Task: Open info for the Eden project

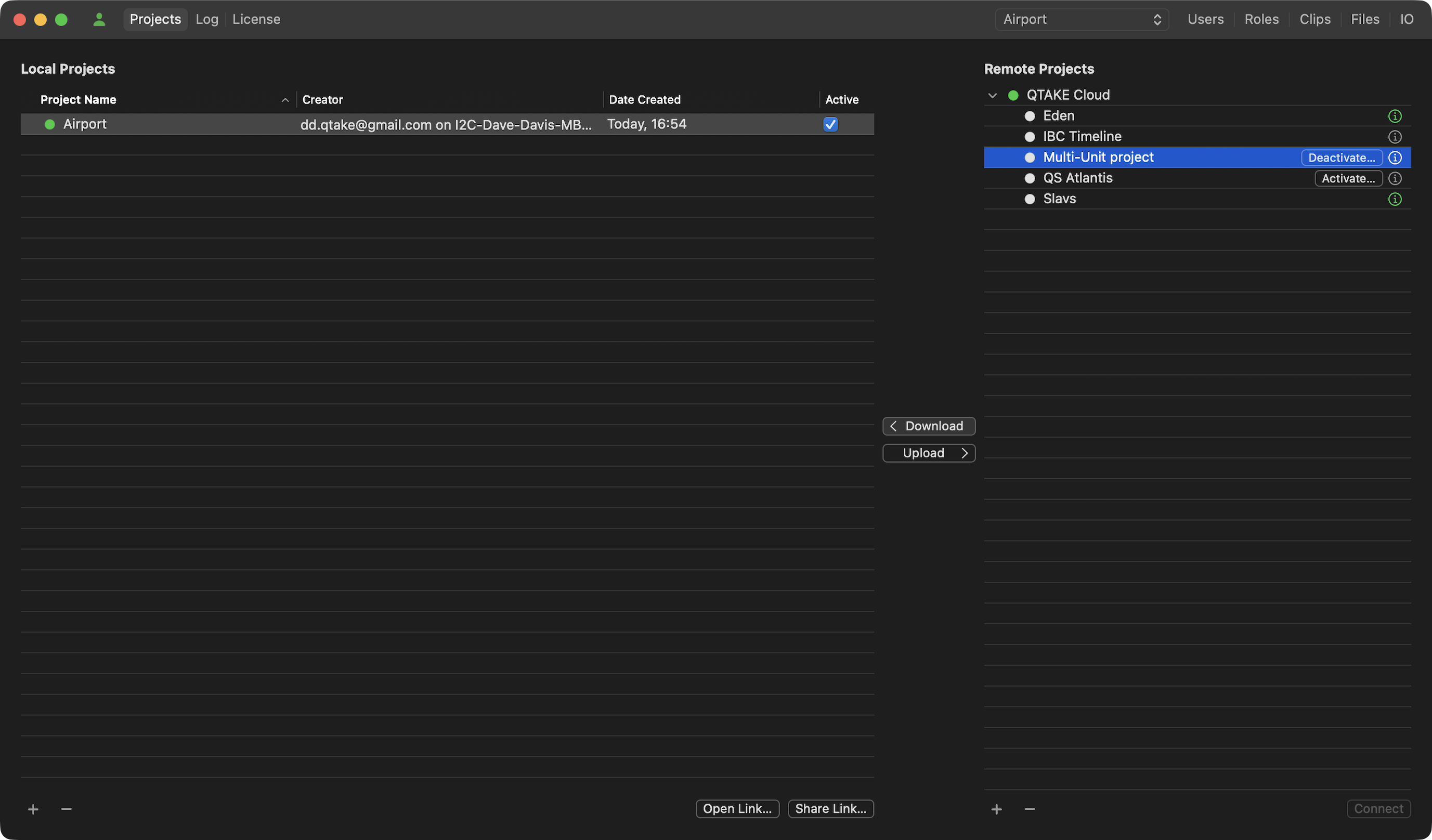Action: tap(1395, 116)
